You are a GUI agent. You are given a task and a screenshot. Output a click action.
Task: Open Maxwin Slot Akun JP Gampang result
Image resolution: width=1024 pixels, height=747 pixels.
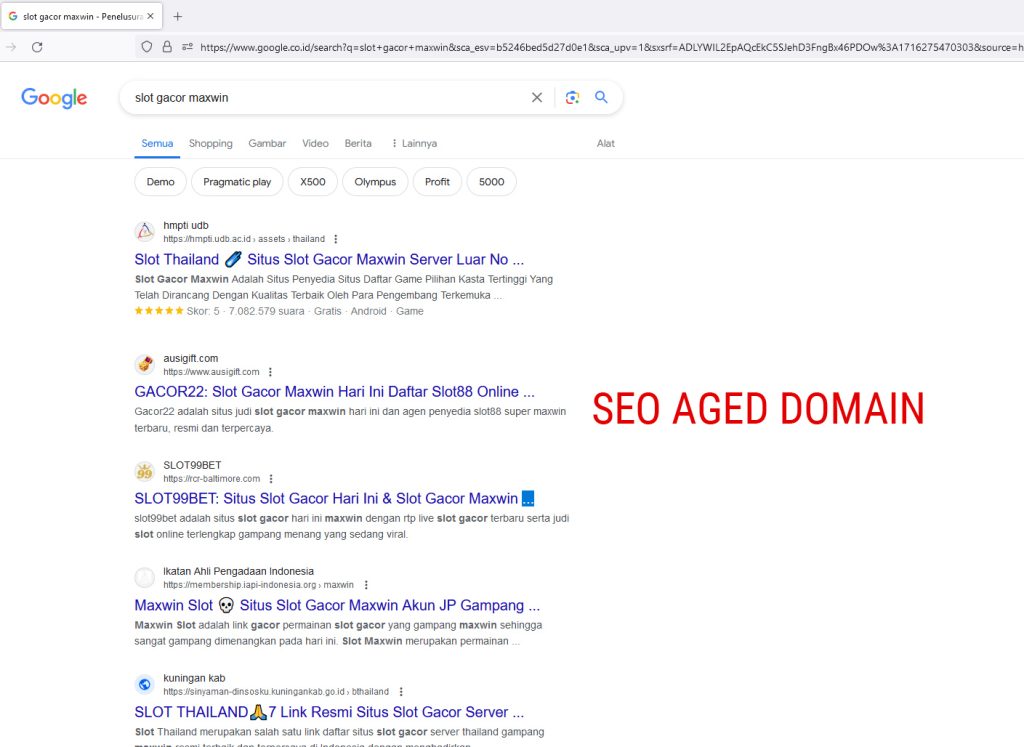[337, 605]
